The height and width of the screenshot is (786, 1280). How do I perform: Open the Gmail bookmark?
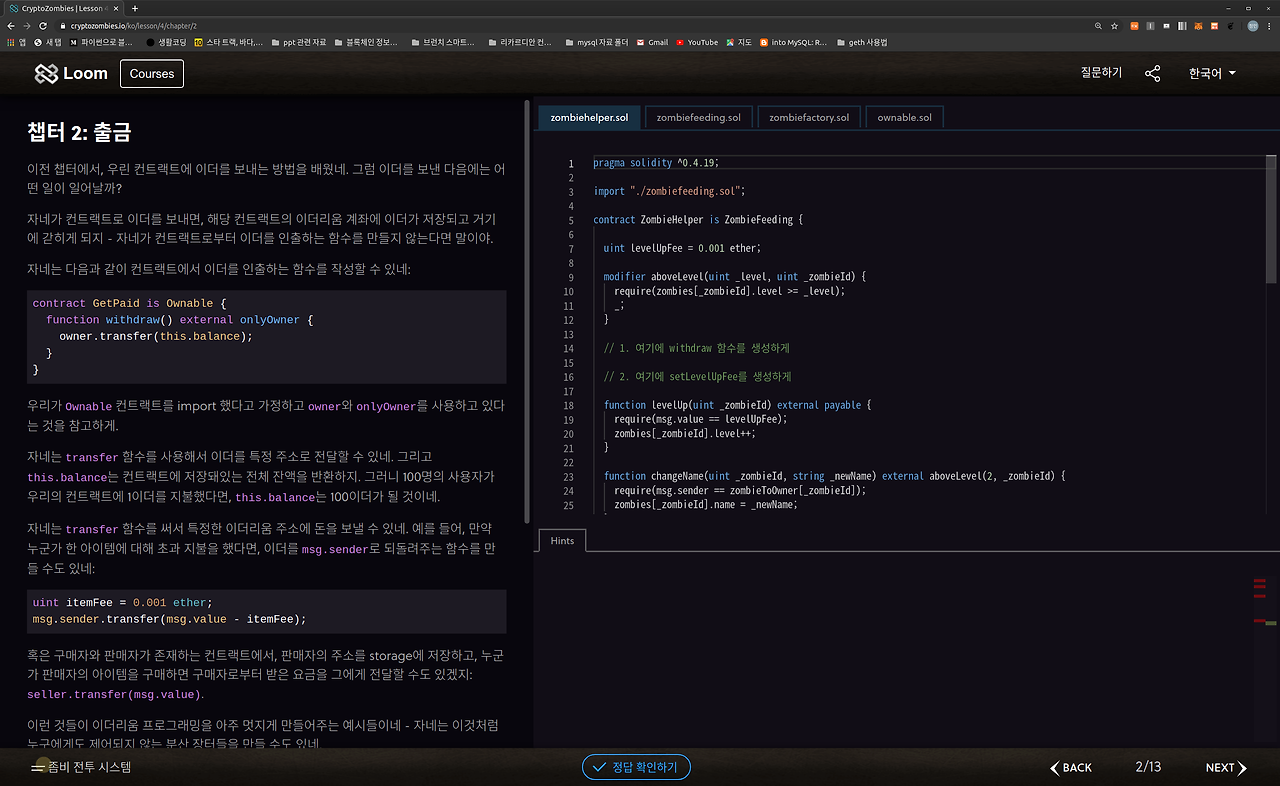pyautogui.click(x=651, y=42)
